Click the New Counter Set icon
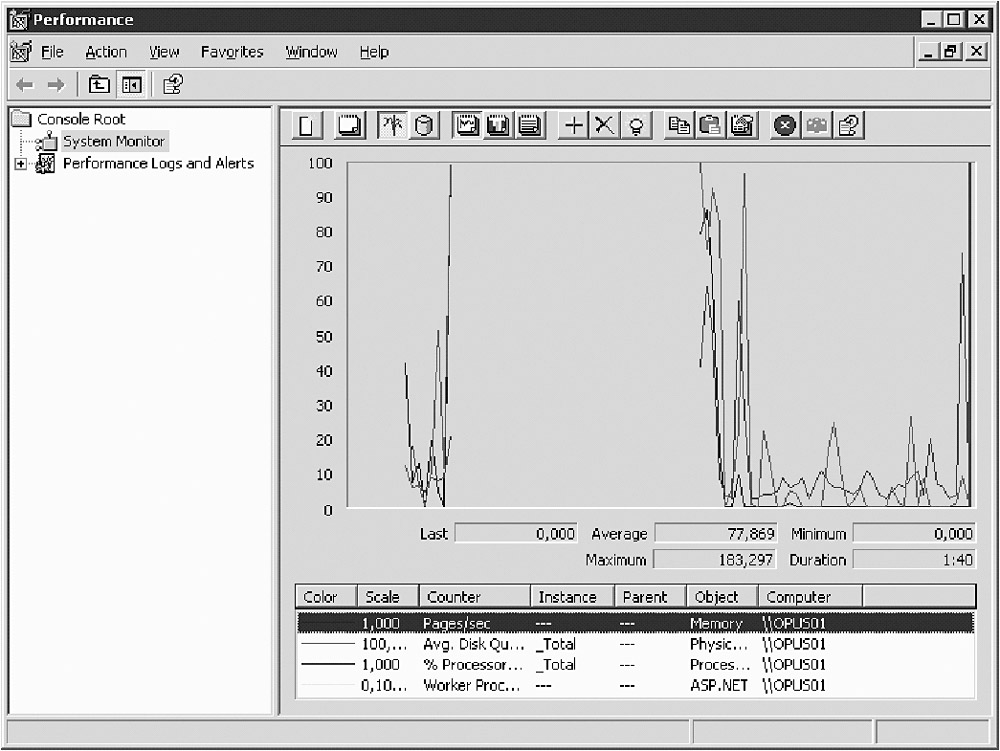The height and width of the screenshot is (751, 1000). click(307, 126)
